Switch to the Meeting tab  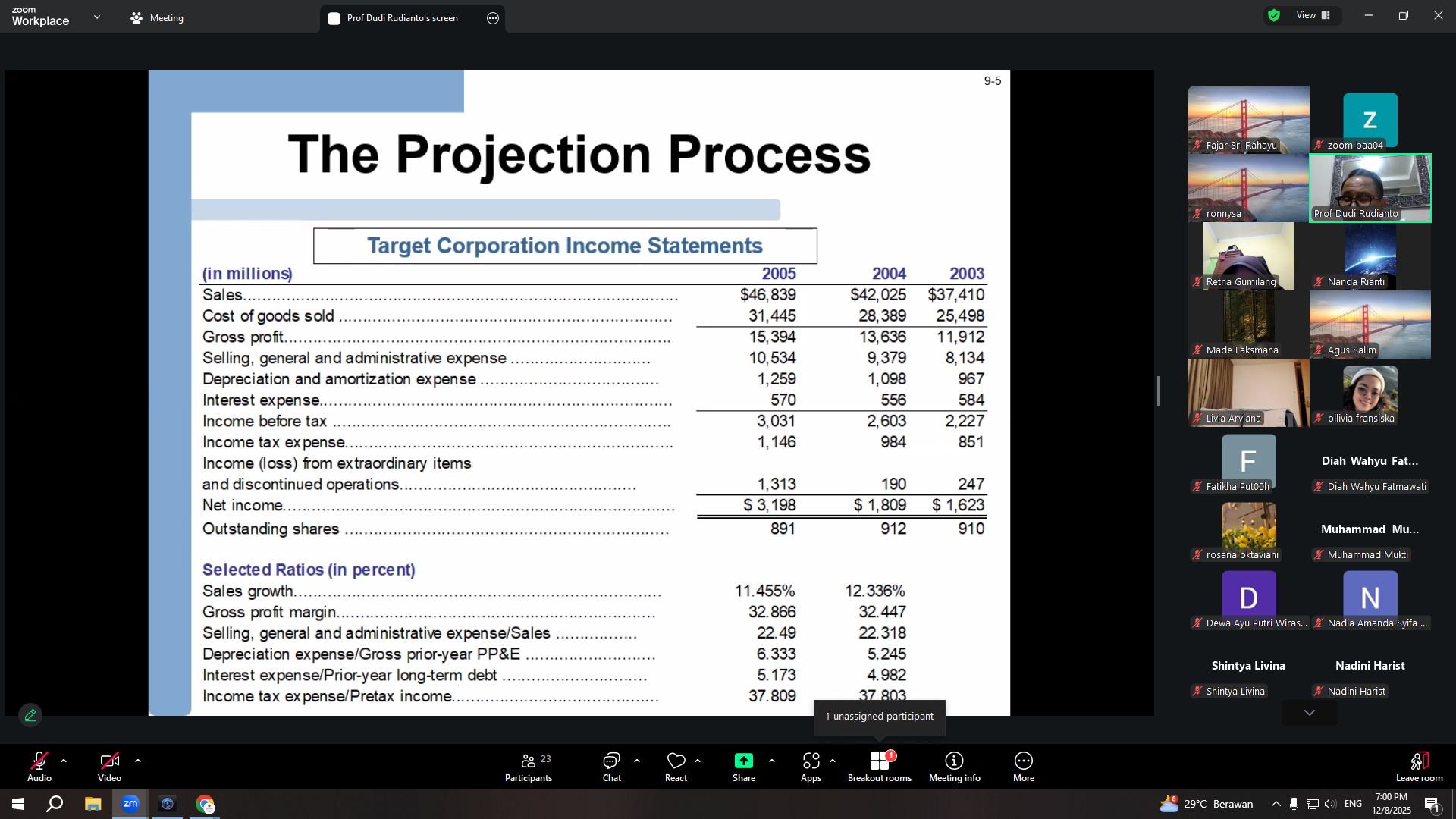pos(157,18)
